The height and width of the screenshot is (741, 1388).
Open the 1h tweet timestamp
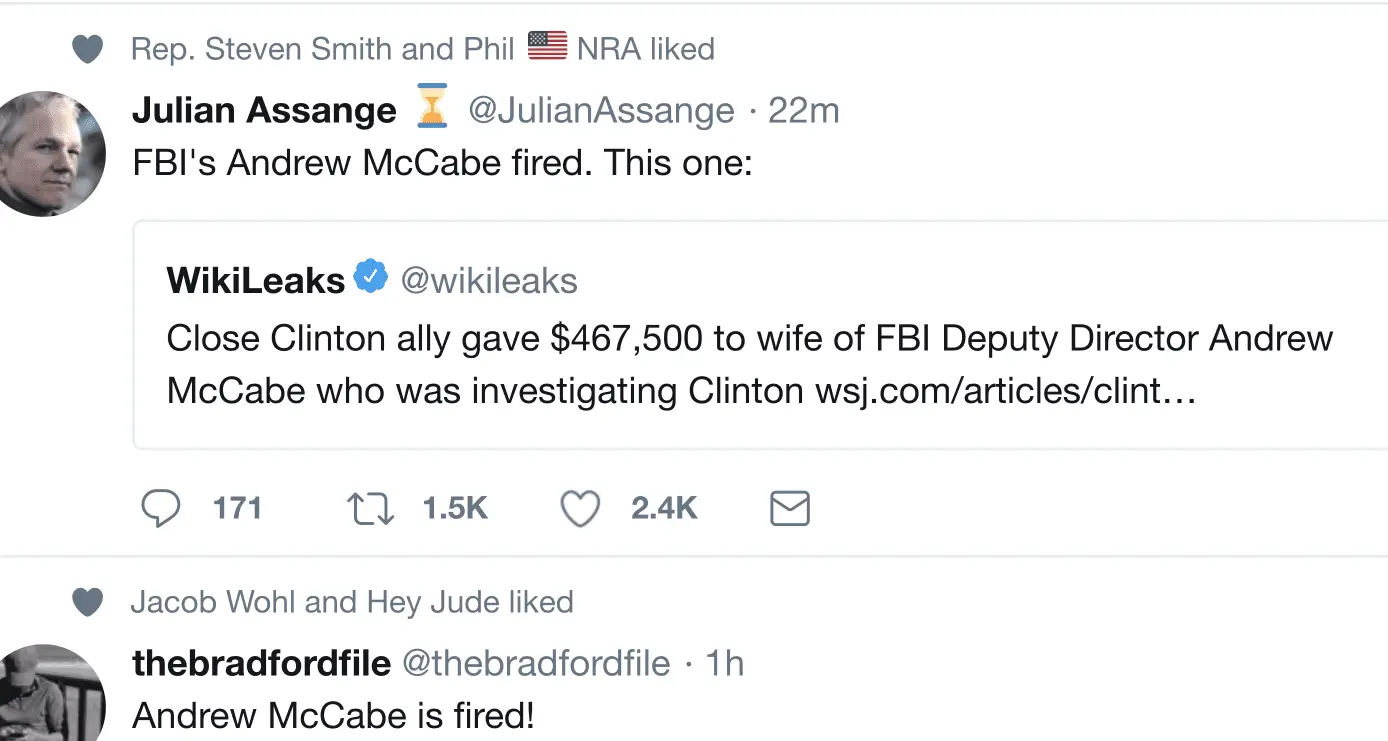[725, 663]
